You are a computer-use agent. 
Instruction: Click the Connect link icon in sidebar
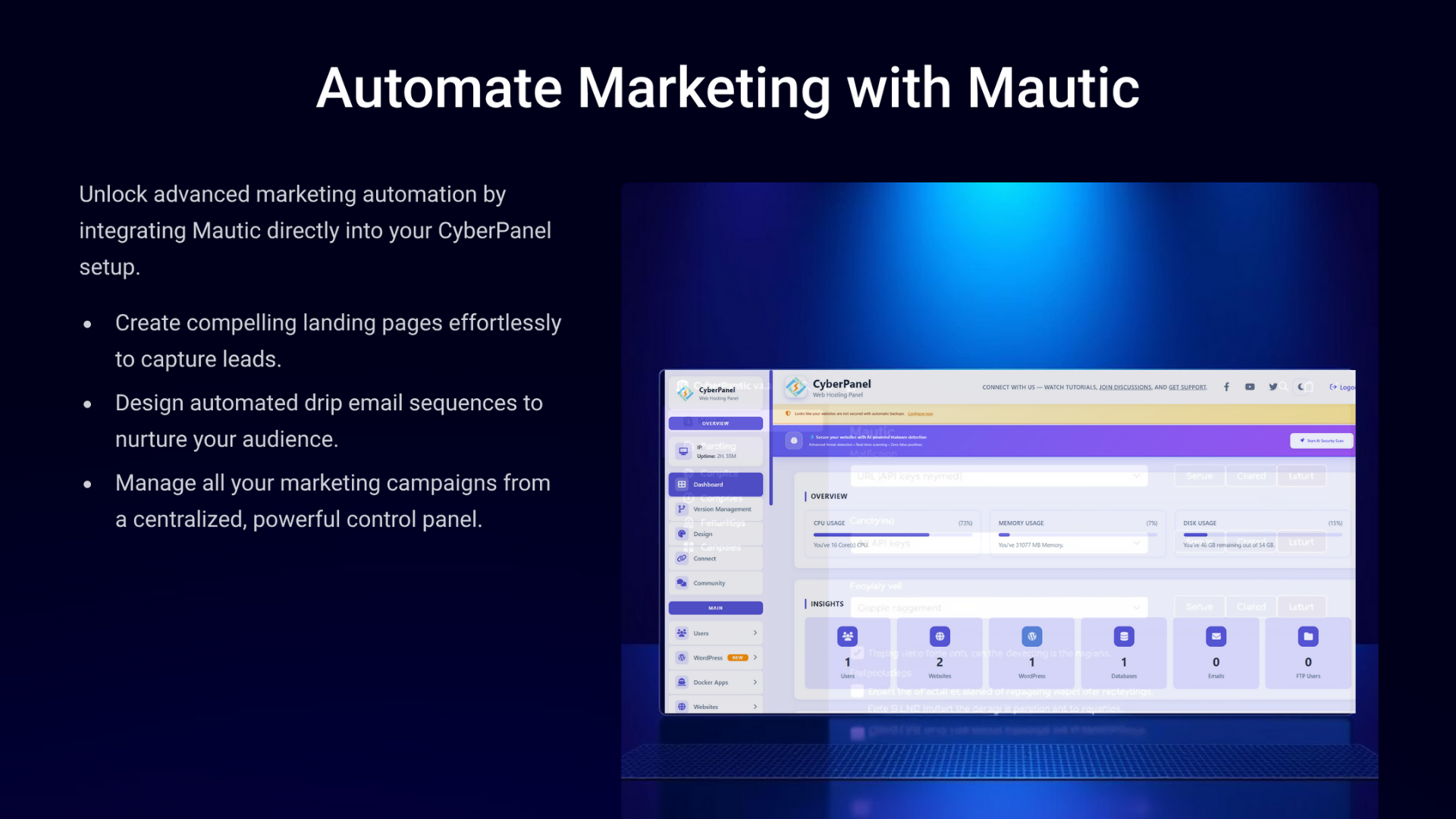point(682,559)
